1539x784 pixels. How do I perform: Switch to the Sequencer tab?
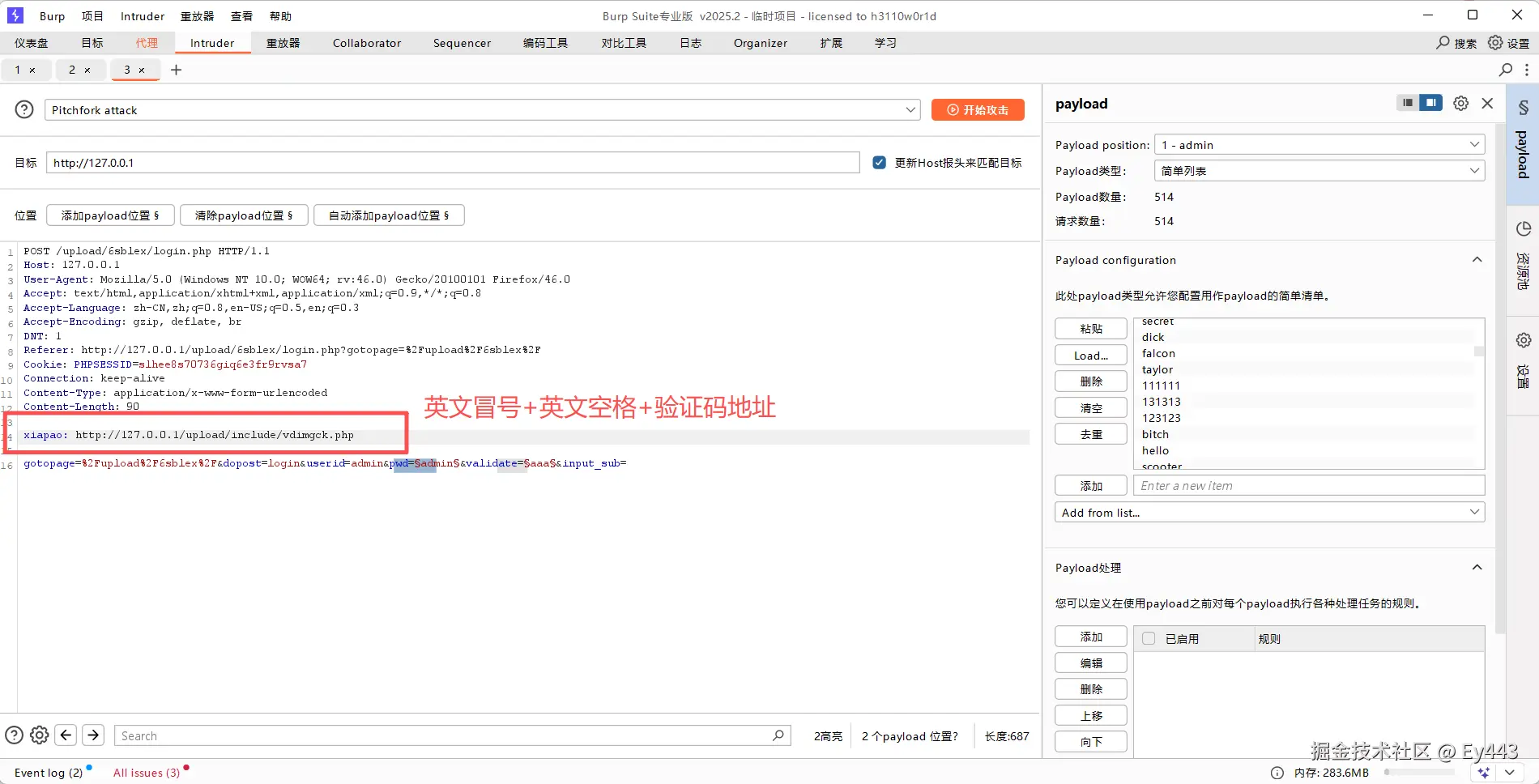click(x=462, y=43)
